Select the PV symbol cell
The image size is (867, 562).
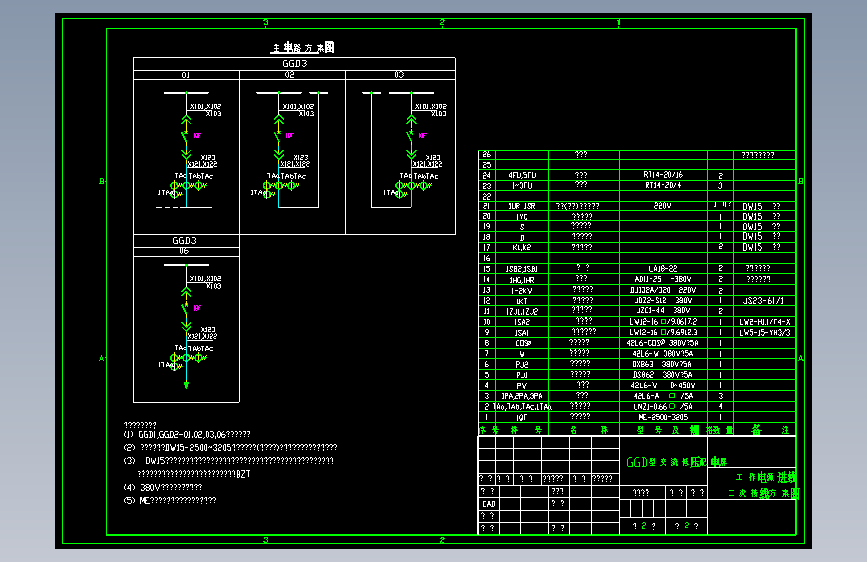(521, 386)
